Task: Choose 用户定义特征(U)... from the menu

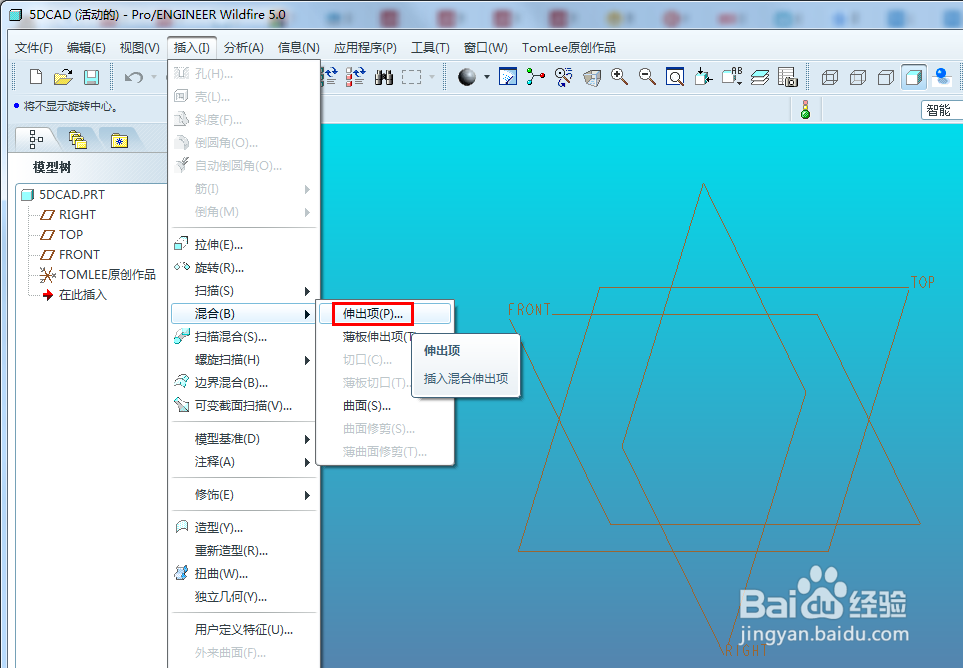Action: [244, 630]
